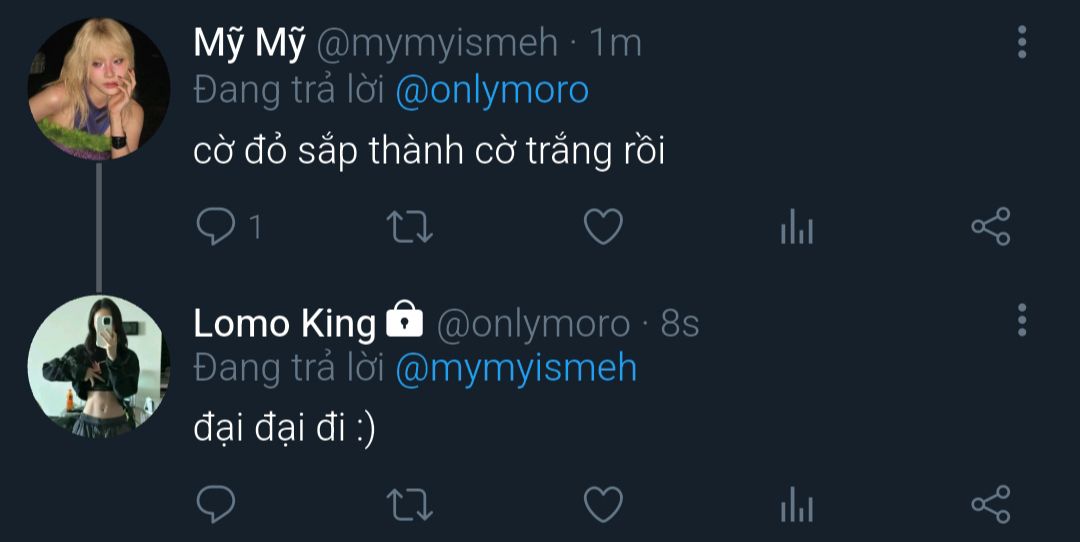Click the Lomo King display name
The image size is (1080, 542).
tap(284, 323)
